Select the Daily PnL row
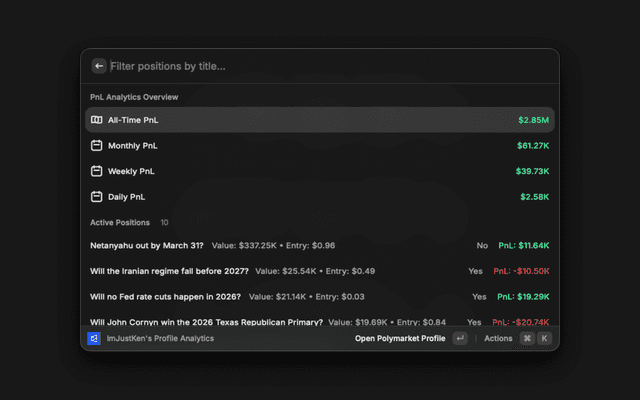Image resolution: width=640 pixels, height=400 pixels. click(x=319, y=197)
